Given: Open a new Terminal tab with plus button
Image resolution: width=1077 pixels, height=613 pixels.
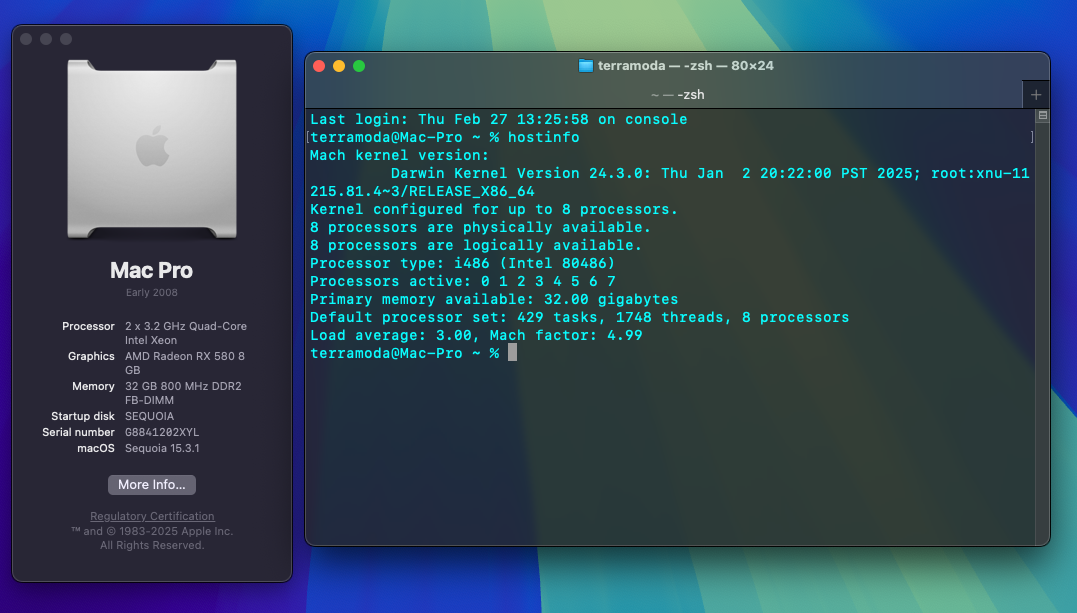Looking at the screenshot, I should 1036,95.
